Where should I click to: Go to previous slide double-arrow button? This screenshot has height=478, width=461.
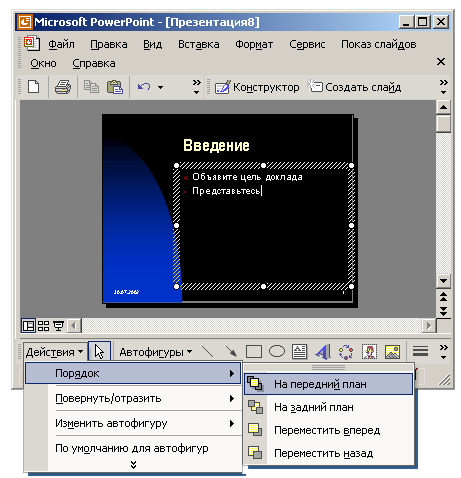click(443, 296)
